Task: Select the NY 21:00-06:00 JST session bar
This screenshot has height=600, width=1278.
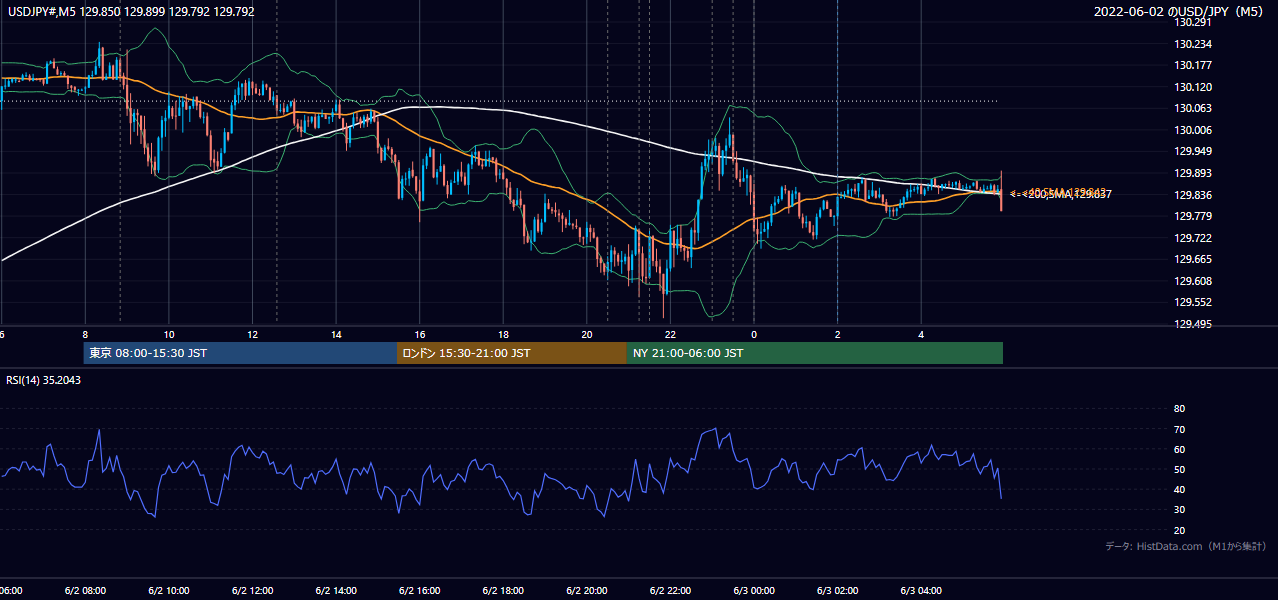Action: point(815,353)
